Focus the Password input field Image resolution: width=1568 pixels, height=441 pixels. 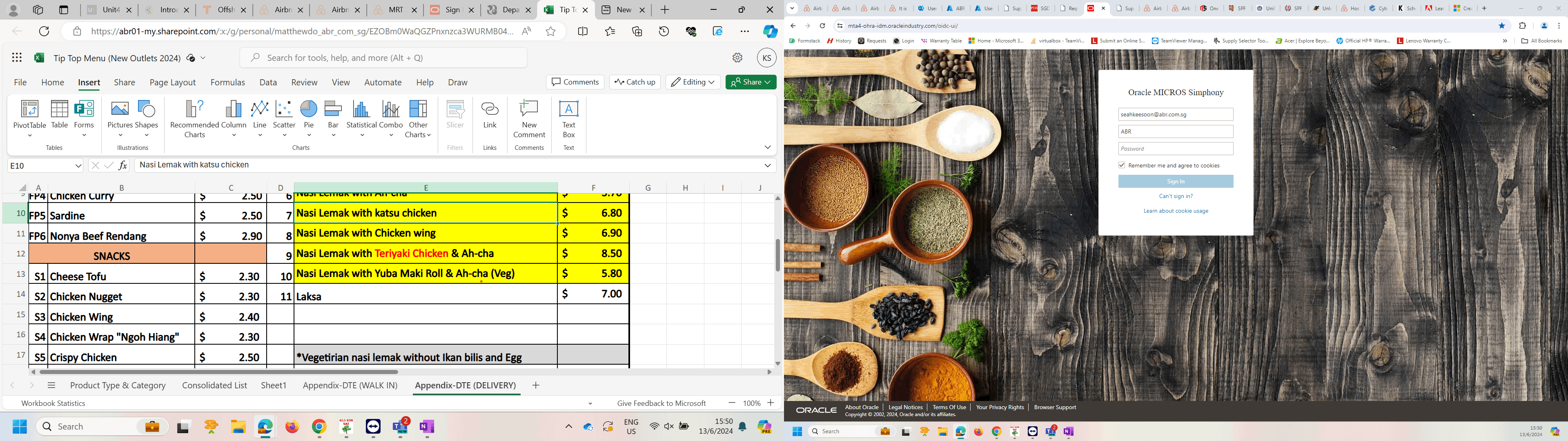1176,149
